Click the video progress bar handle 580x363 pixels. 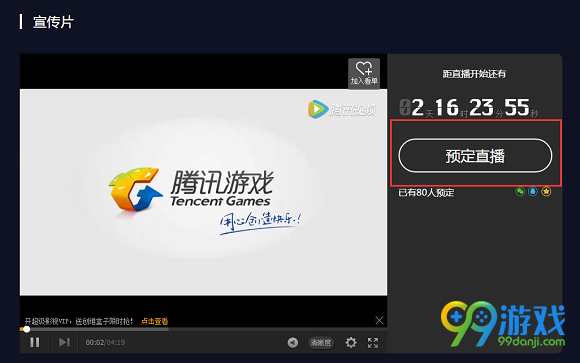tap(26, 329)
